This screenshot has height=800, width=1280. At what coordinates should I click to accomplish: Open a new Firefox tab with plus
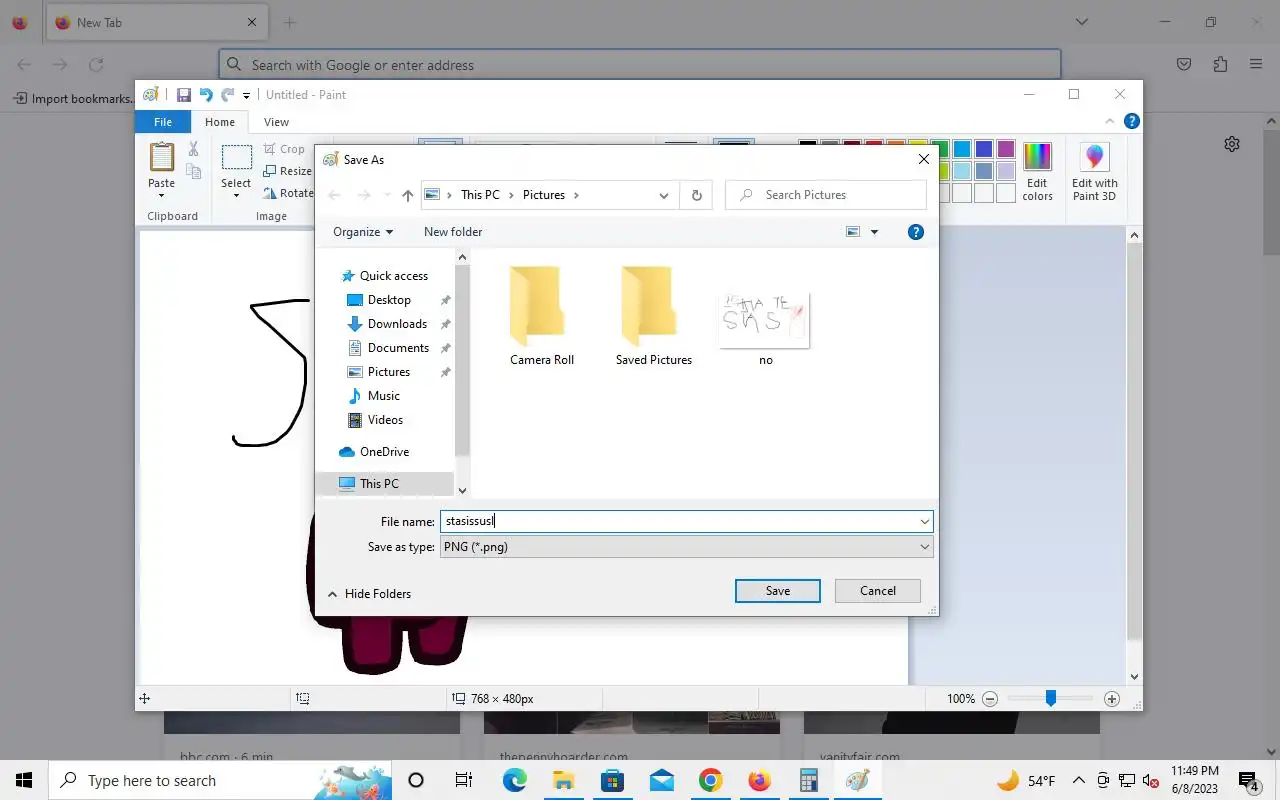click(290, 22)
